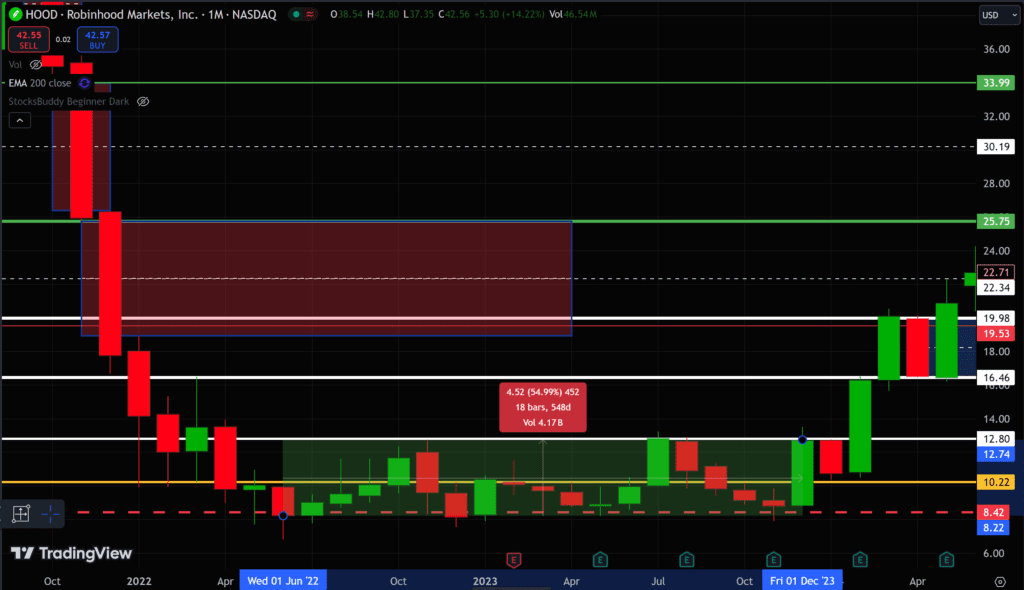The image size is (1024, 590).
Task: Toggle visibility of the Vol indicator
Action: (36, 65)
